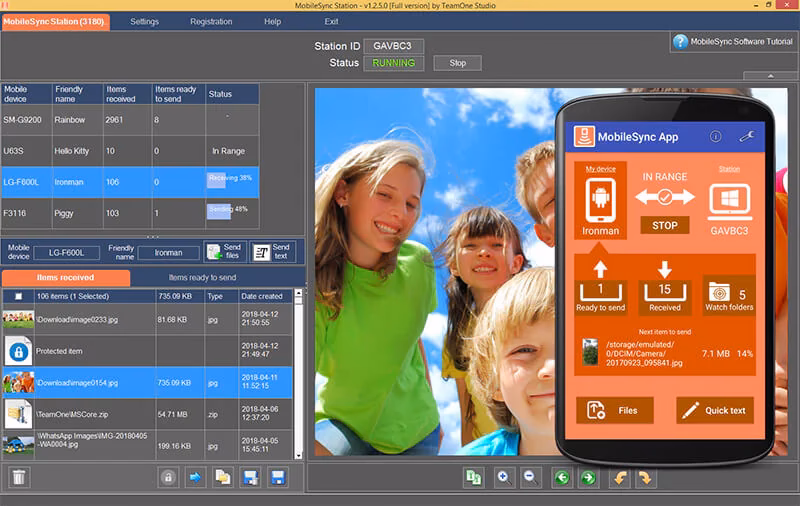Click the Stop button next to status
This screenshot has height=506, width=800.
458,63
